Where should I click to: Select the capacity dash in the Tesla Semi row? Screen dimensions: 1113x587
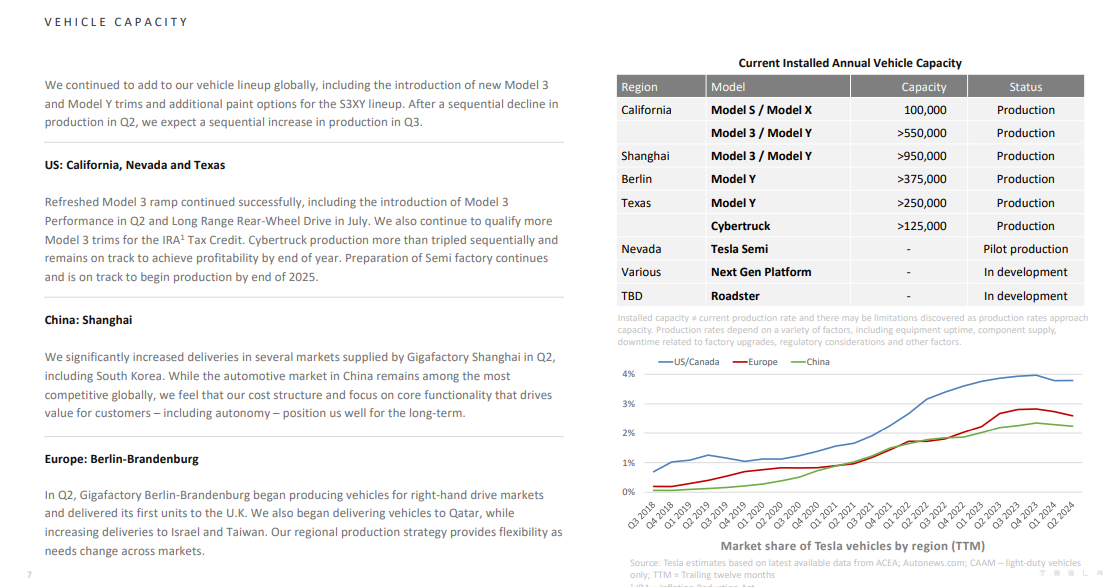click(909, 249)
